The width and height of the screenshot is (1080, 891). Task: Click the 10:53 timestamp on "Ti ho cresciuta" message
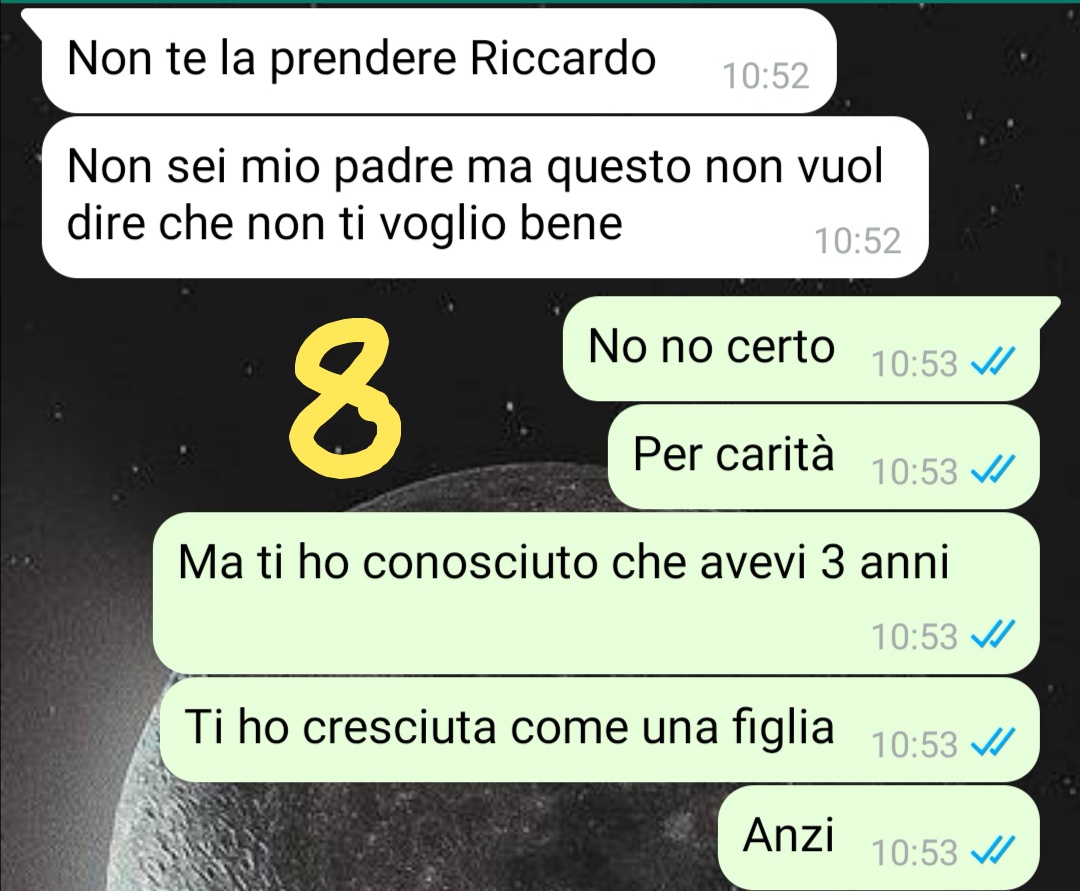[915, 744]
